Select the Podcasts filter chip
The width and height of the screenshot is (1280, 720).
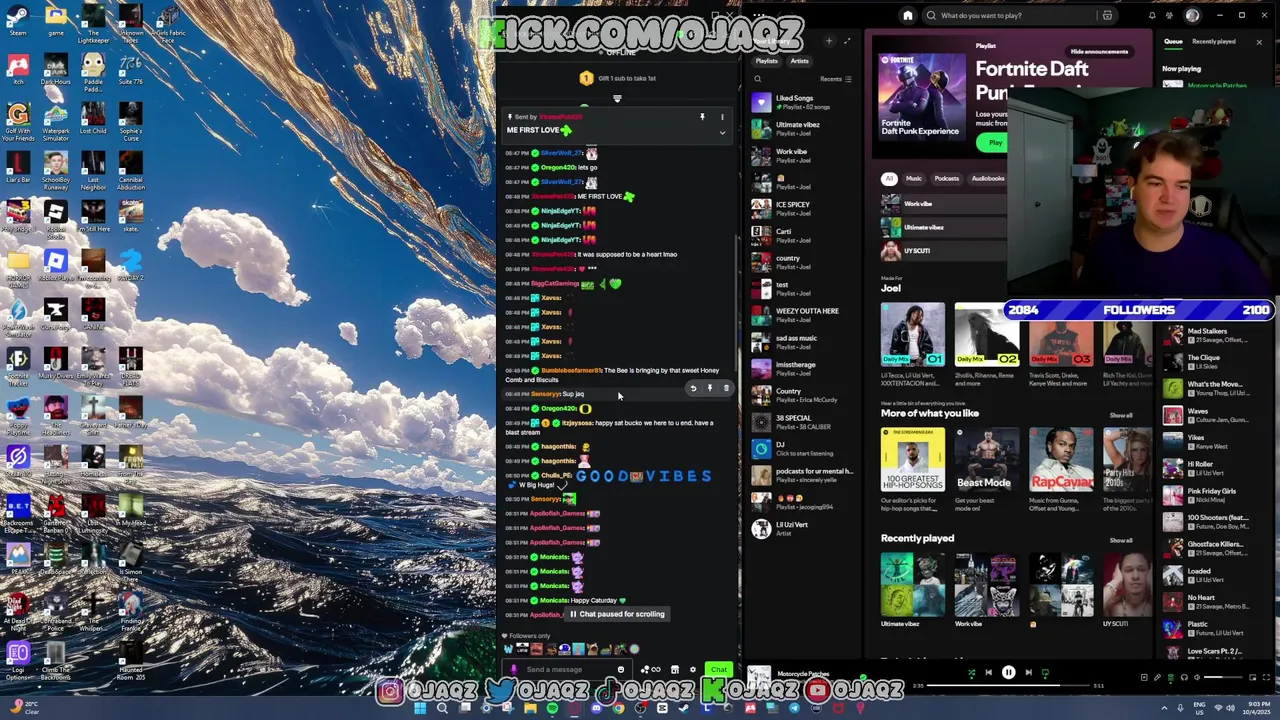pos(946,179)
